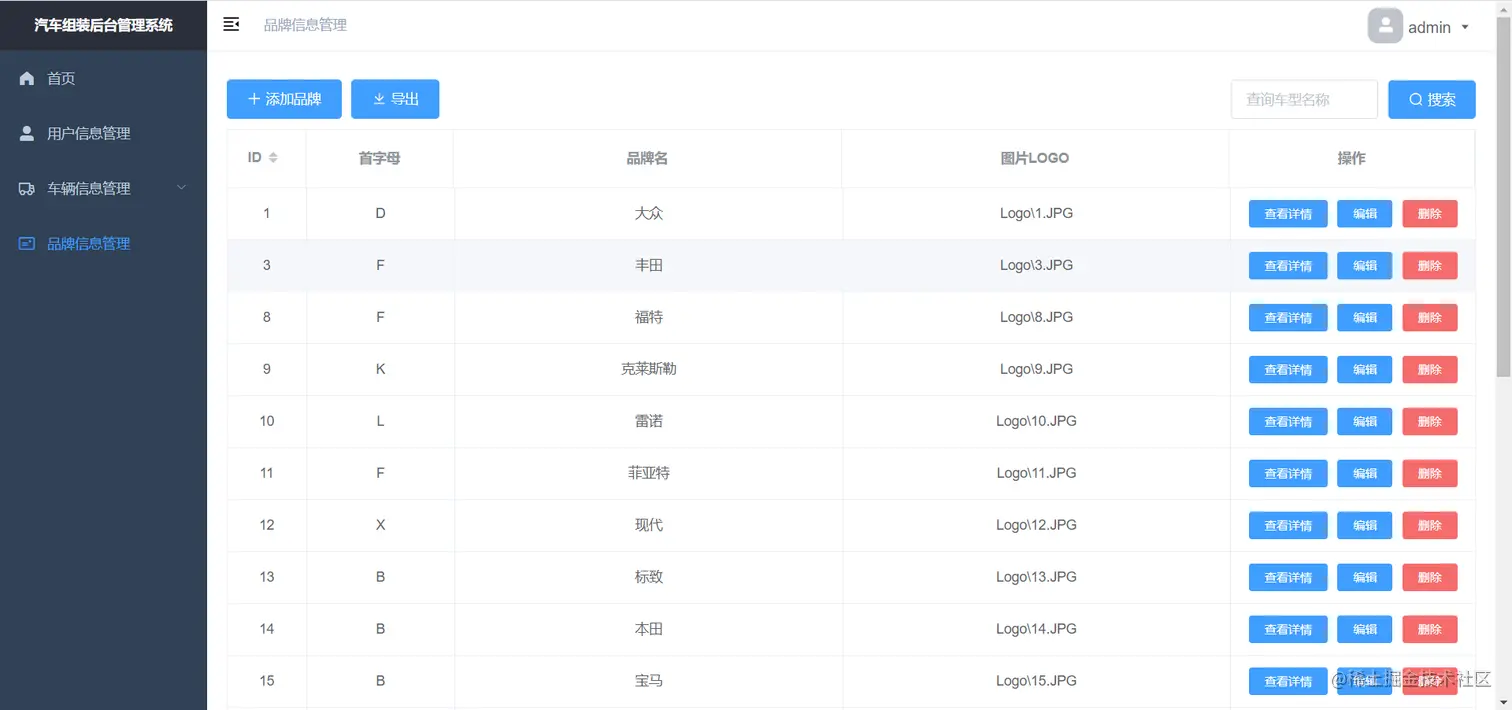
Task: Click the 品牌信息管理 breadcrumb title
Action: point(305,25)
